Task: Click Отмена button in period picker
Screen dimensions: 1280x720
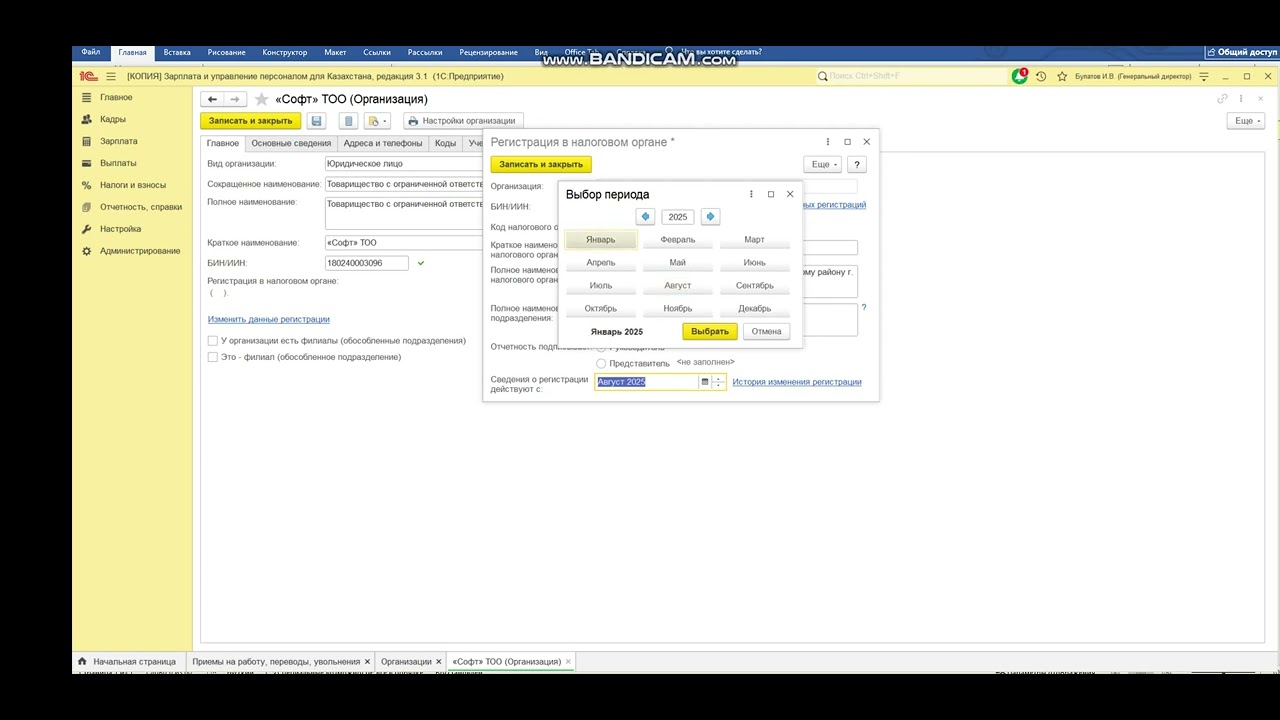Action: [x=766, y=331]
